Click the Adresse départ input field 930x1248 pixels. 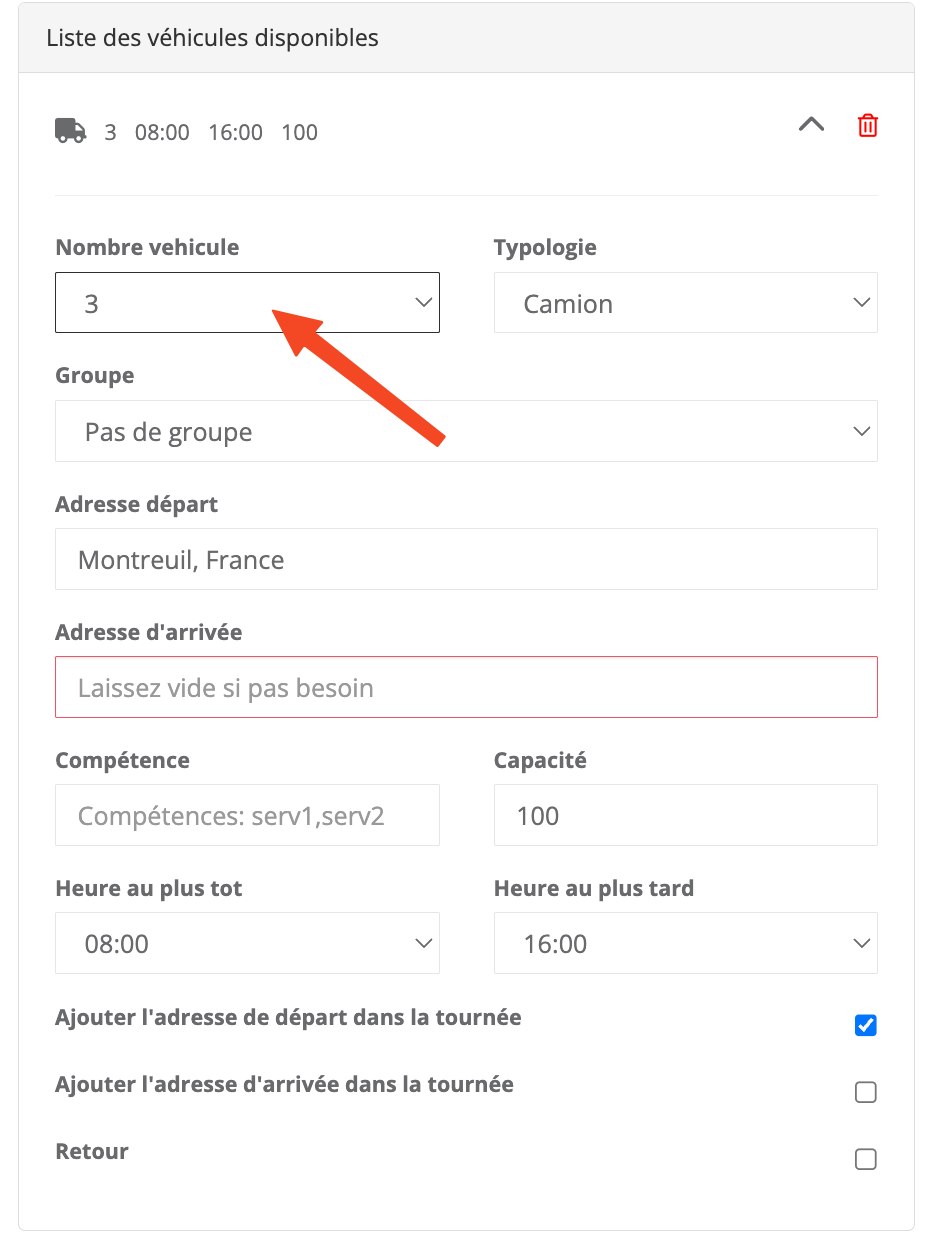[466, 560]
